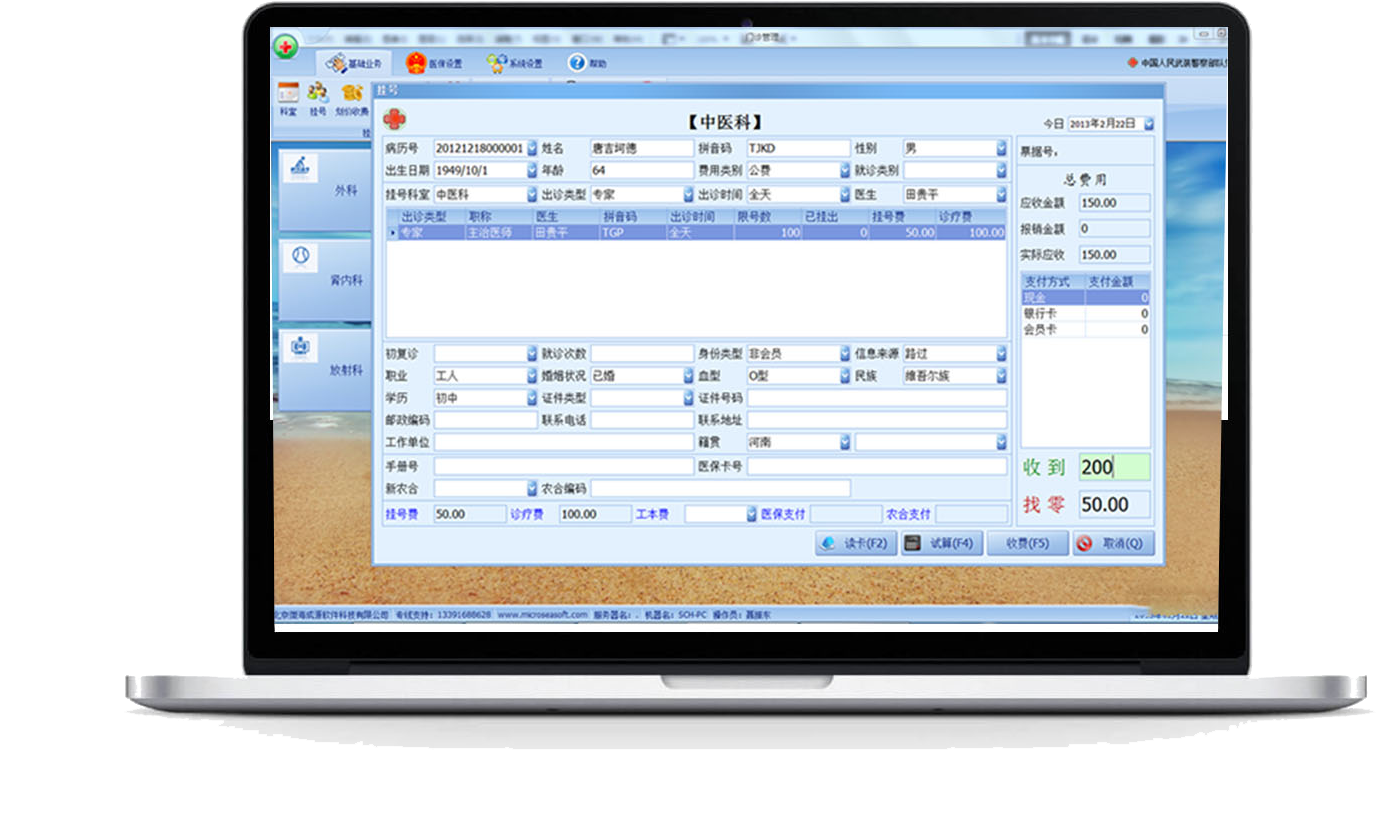
Task: Expand the 民族 ethnicity dropdown
Action: [1001, 376]
